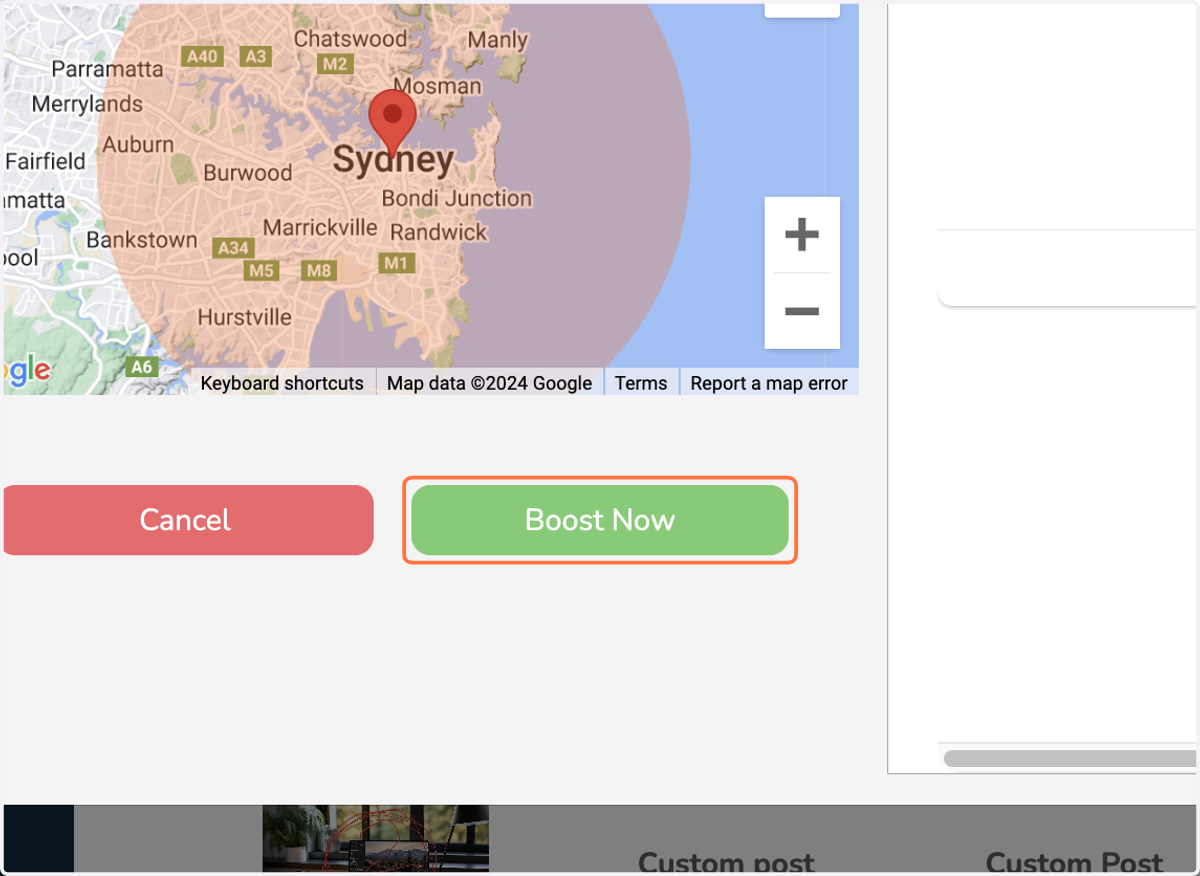
Task: Click the Auburn label on the map
Action: (138, 145)
